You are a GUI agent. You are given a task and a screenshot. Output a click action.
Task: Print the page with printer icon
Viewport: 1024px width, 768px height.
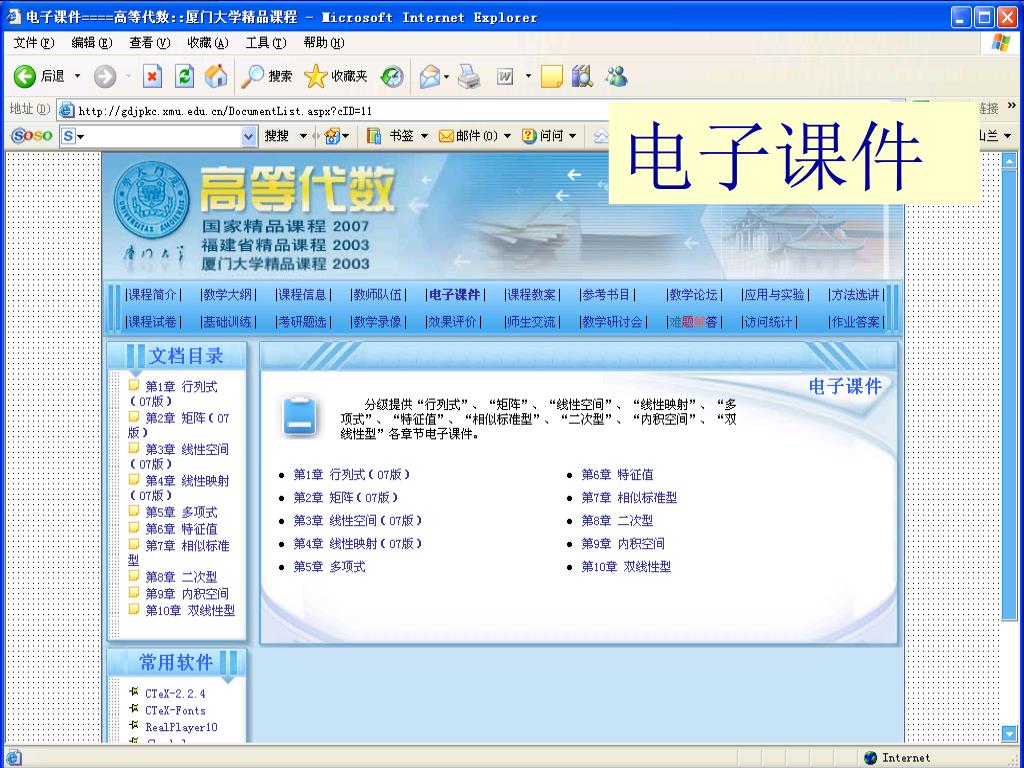[469, 77]
